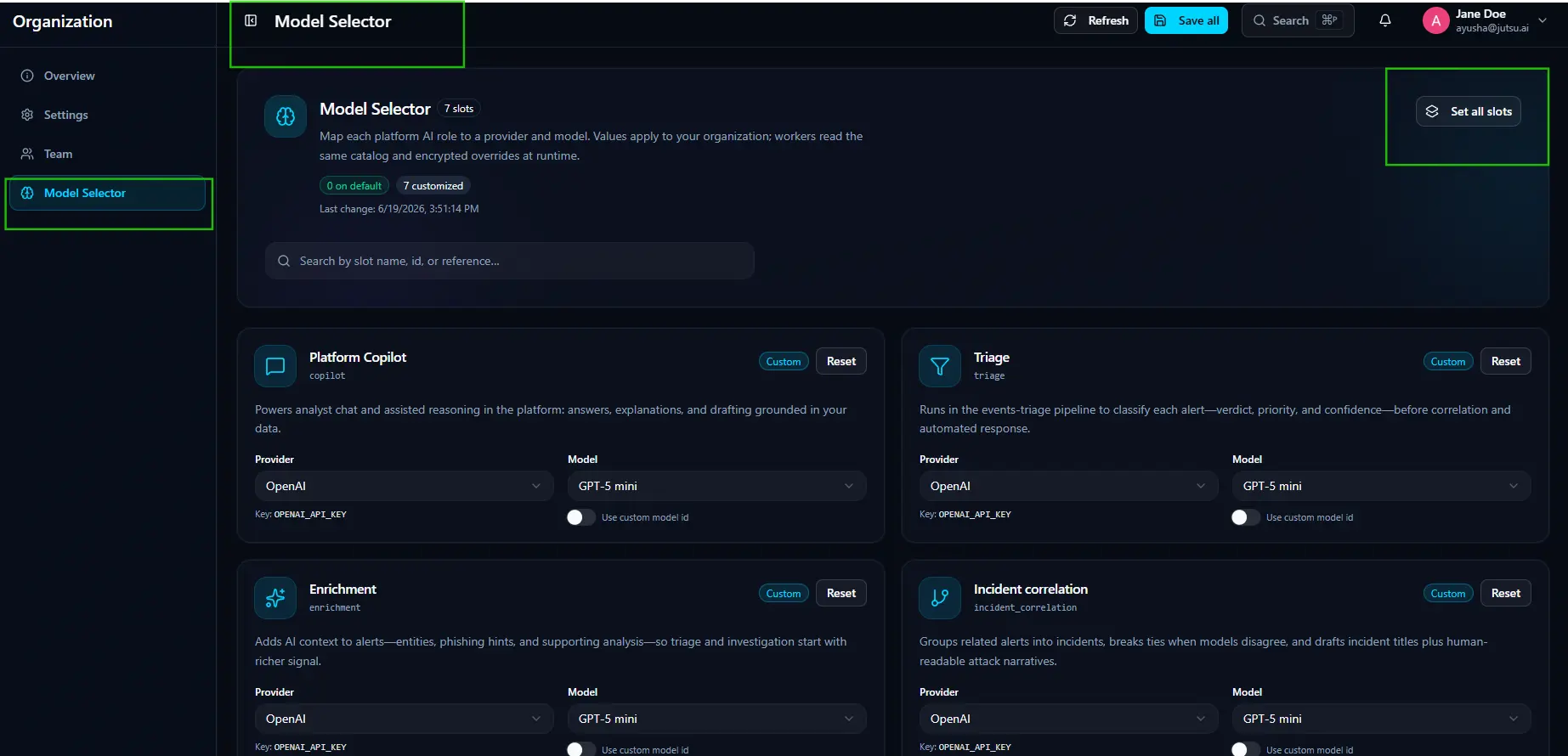Click the Custom badge on Platform Copilot
1568x756 pixels.
[784, 362]
